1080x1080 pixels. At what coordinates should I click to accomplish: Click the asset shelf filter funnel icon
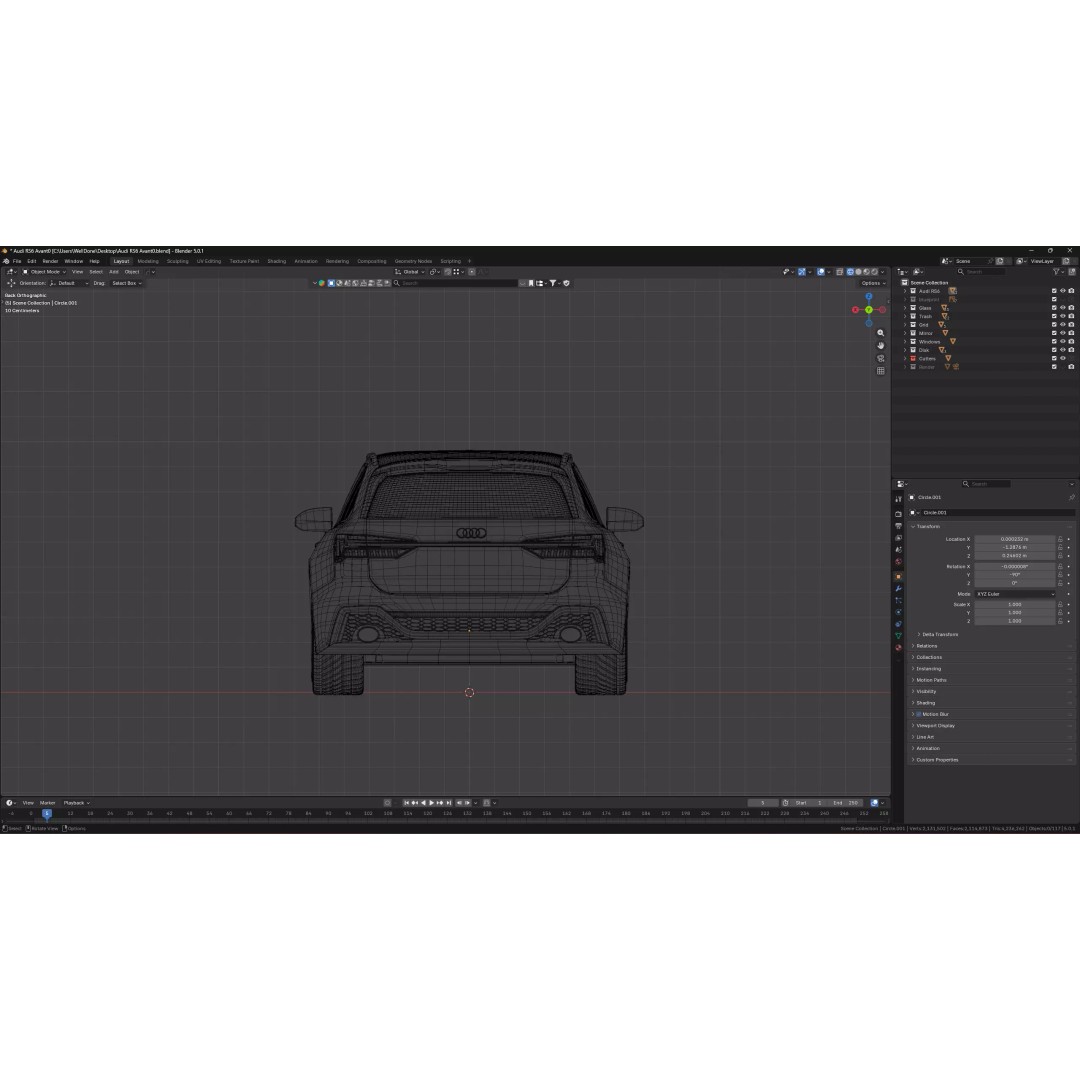[552, 283]
